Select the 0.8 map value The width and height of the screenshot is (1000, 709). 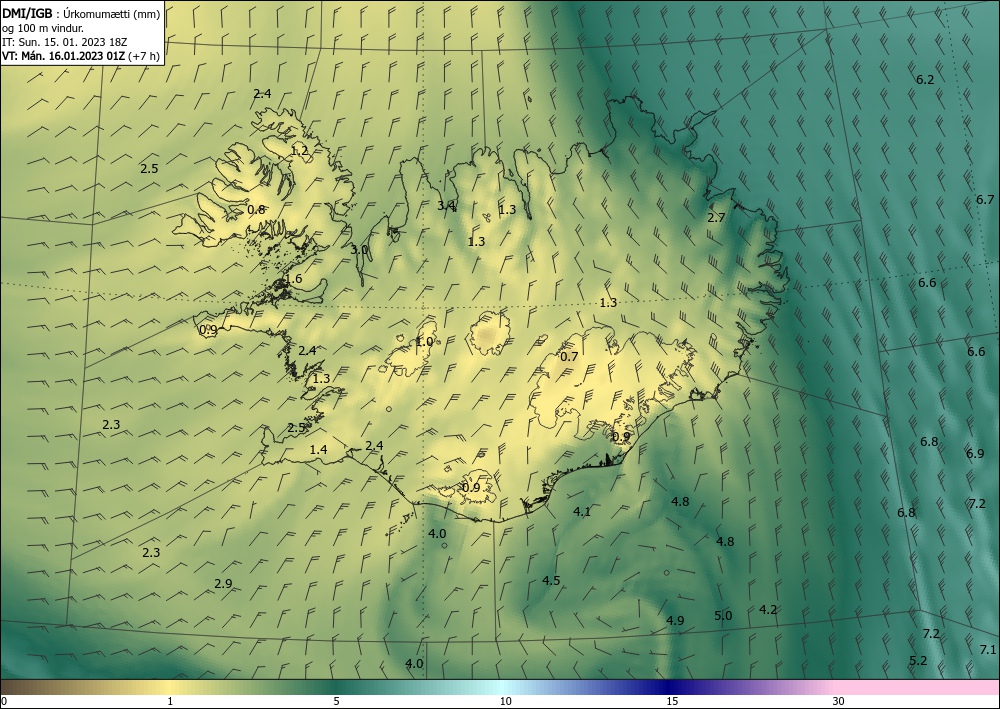256,210
